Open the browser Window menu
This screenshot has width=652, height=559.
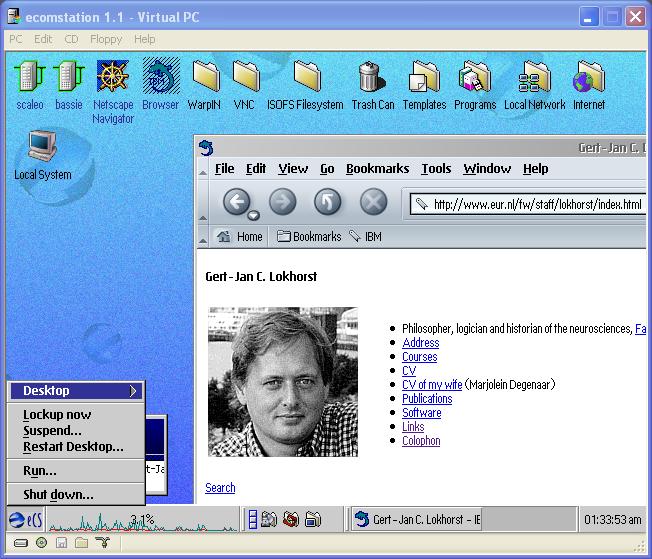[487, 168]
